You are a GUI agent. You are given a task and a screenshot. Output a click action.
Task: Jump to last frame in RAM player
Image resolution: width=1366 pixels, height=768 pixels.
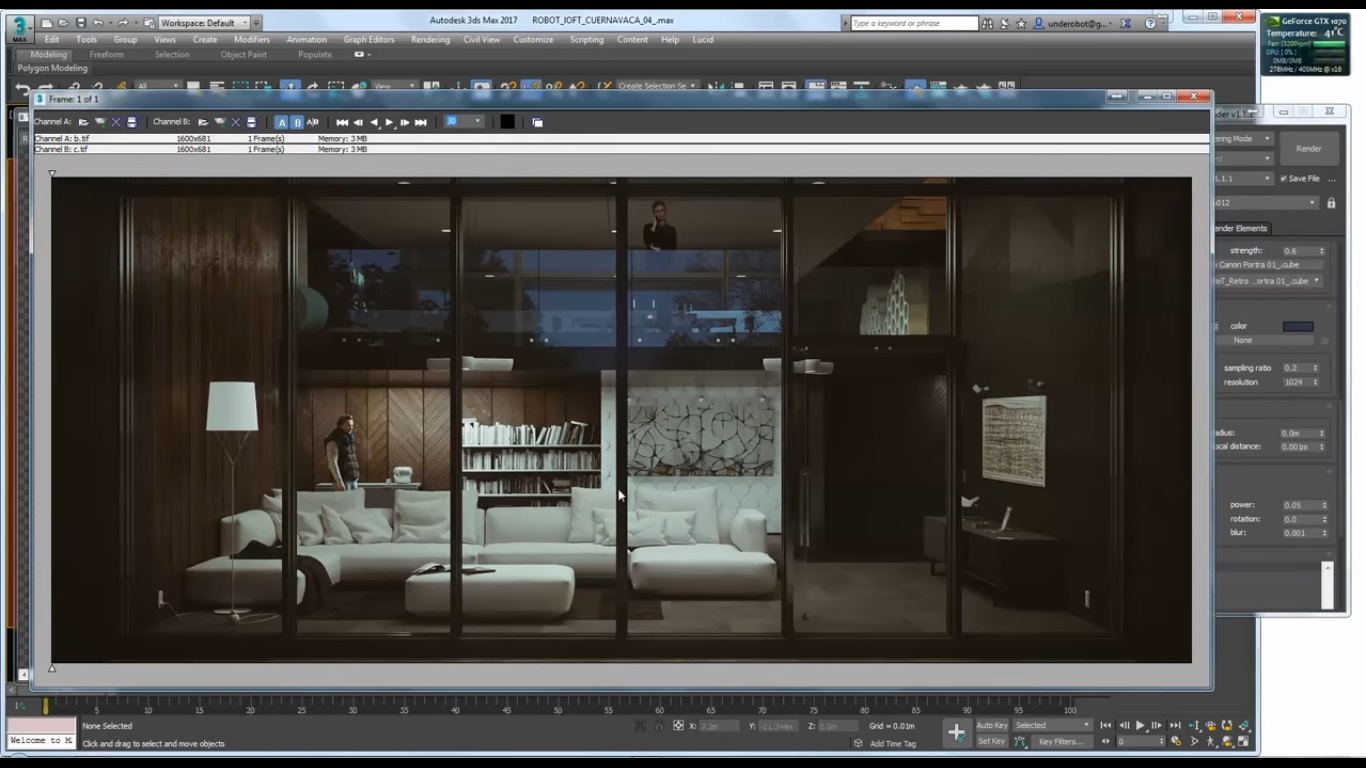point(421,122)
